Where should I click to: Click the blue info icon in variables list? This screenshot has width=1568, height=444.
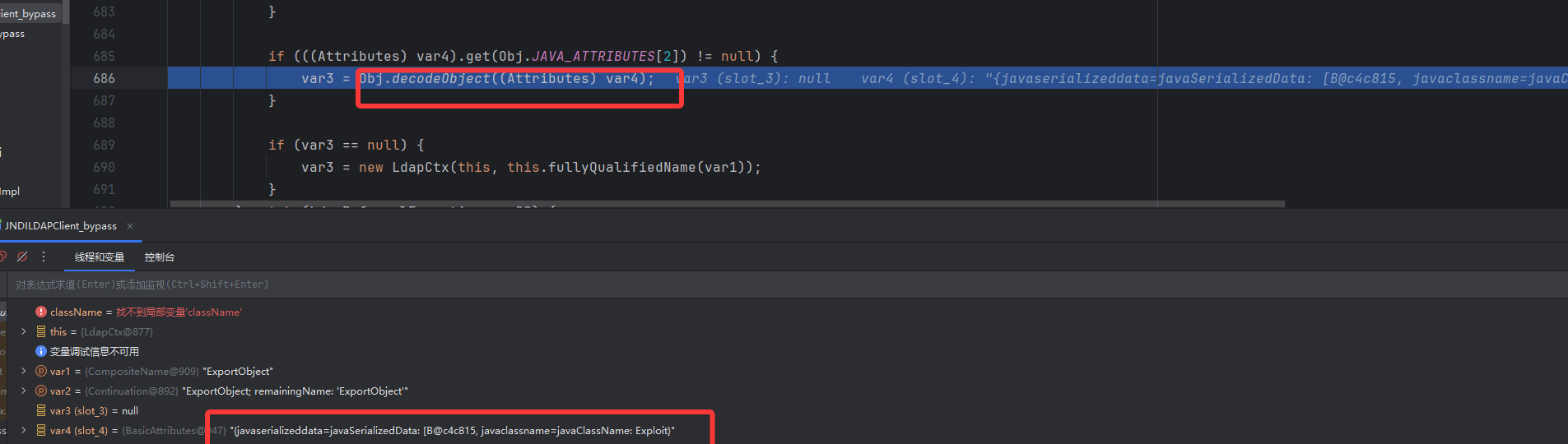tap(41, 352)
